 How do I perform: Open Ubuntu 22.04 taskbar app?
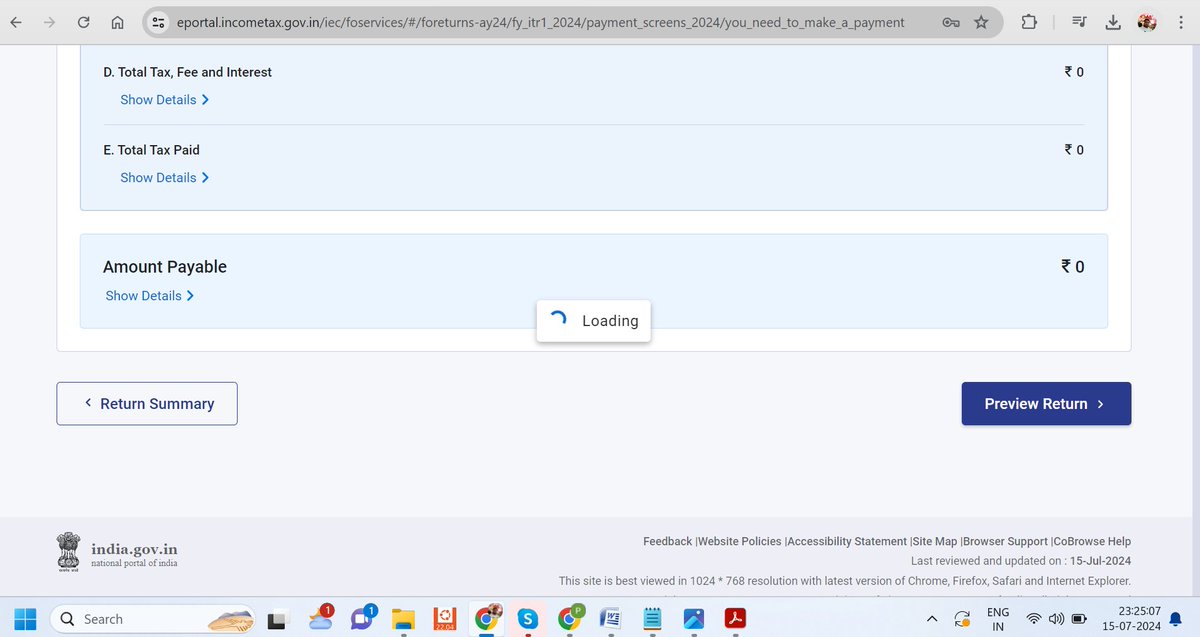[x=445, y=619]
